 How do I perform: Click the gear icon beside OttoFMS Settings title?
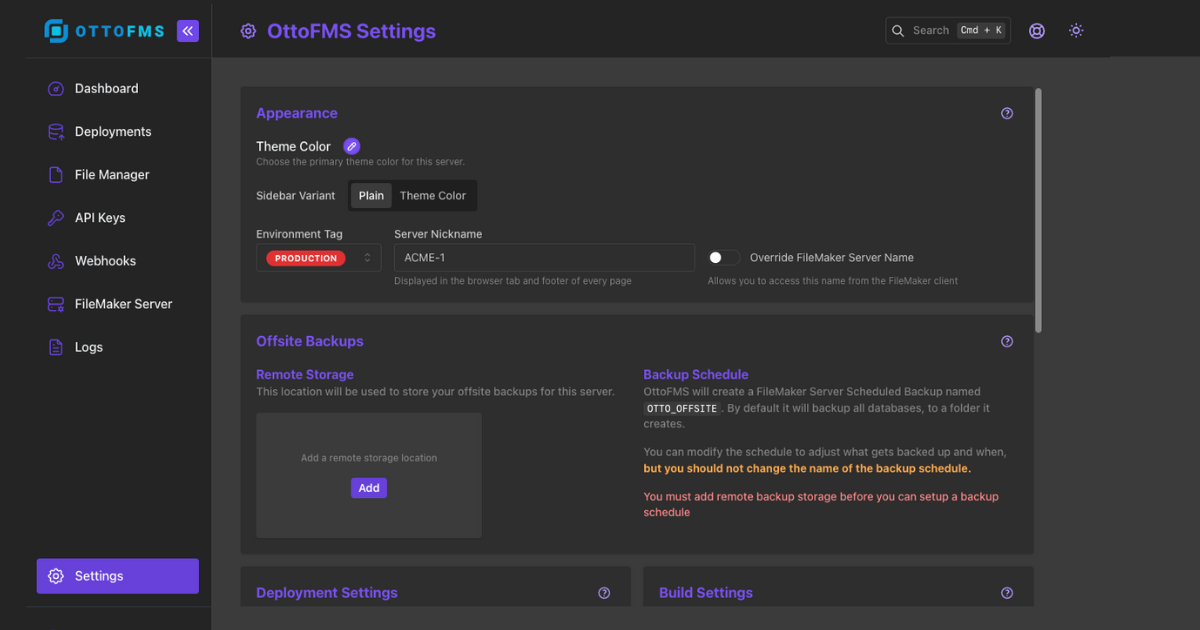click(248, 31)
